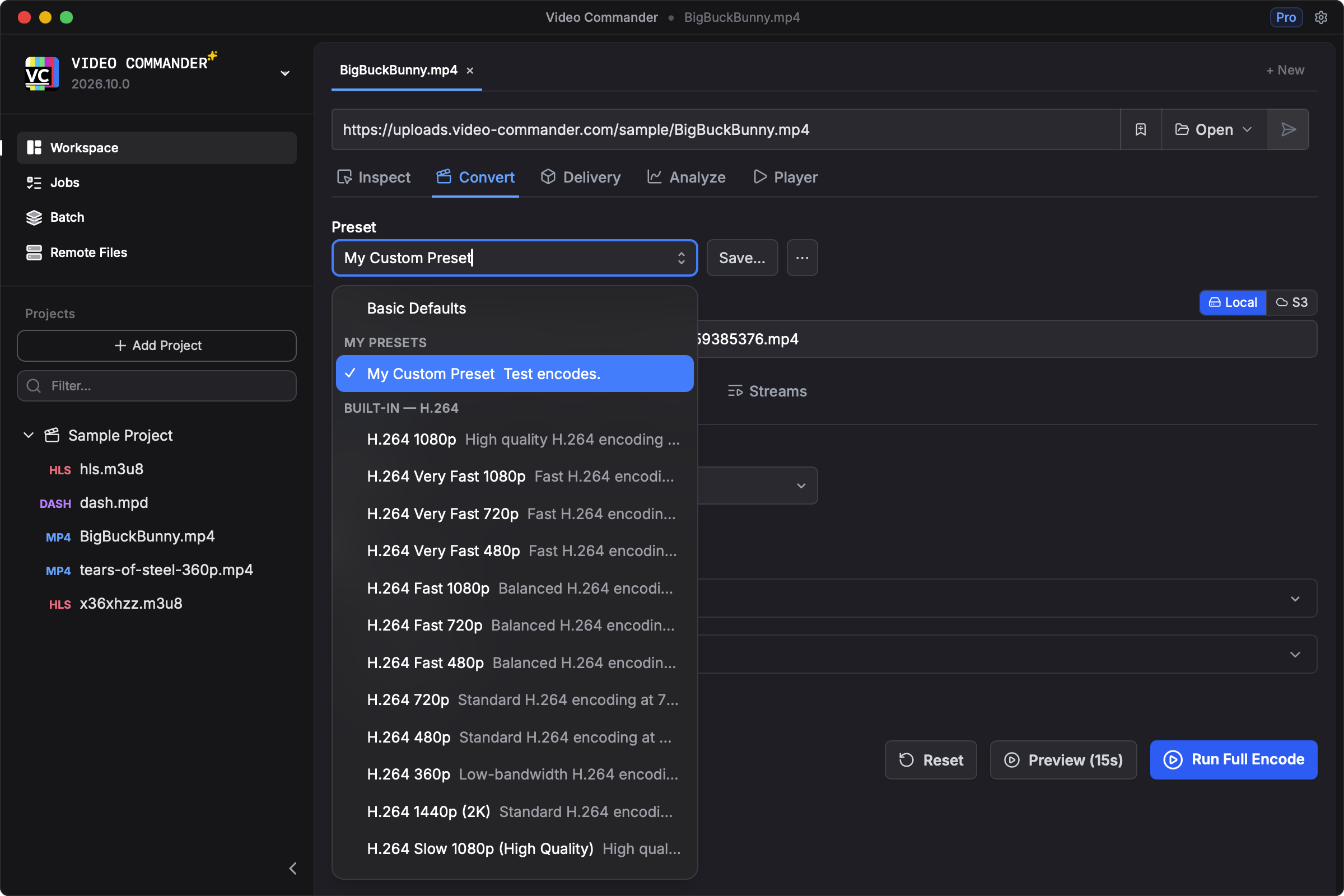This screenshot has height=896, width=1344.
Task: Start the Preview (15s) encode
Action: 1063,760
